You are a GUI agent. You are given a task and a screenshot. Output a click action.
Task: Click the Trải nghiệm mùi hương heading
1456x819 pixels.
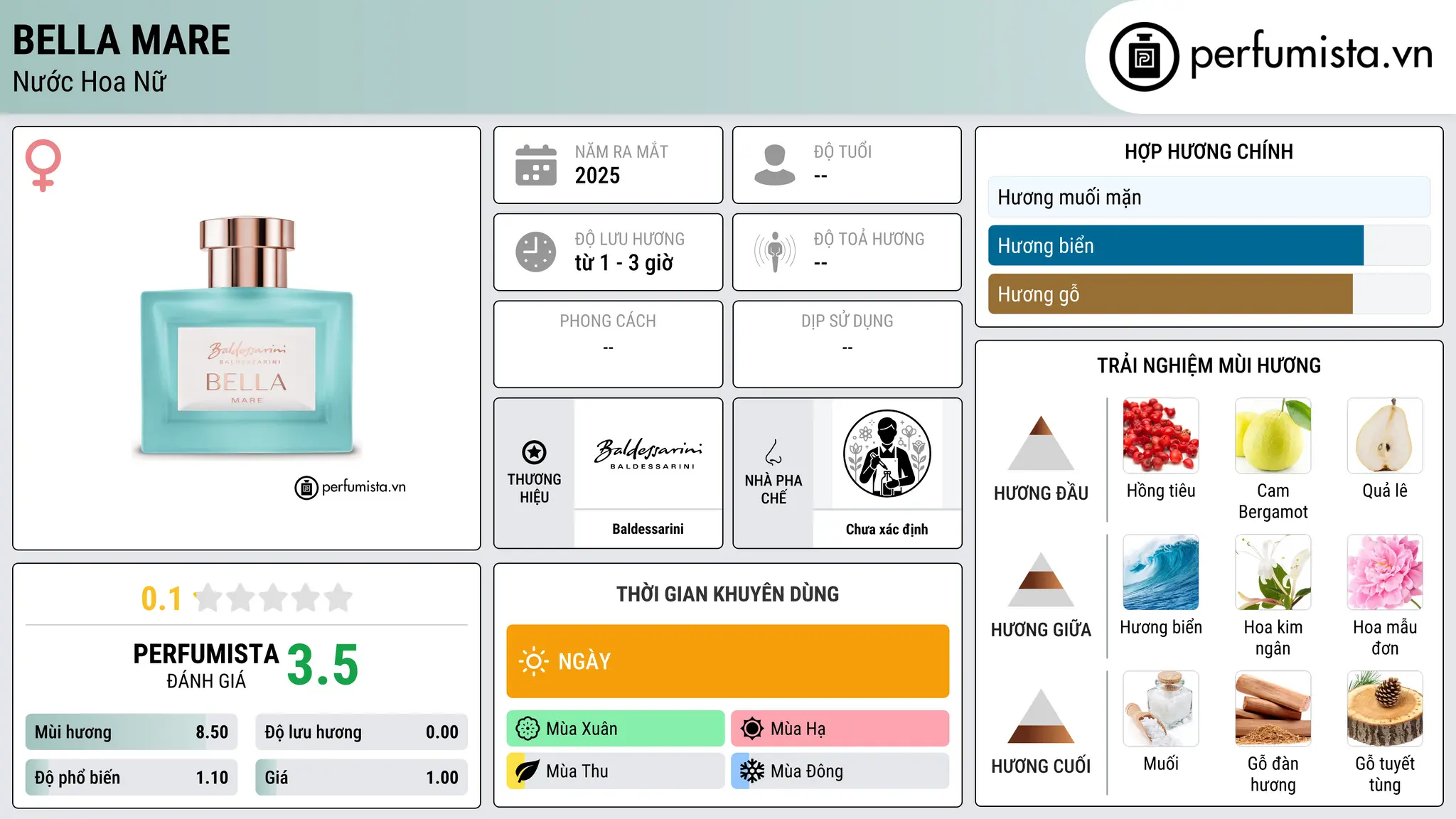pyautogui.click(x=1209, y=365)
